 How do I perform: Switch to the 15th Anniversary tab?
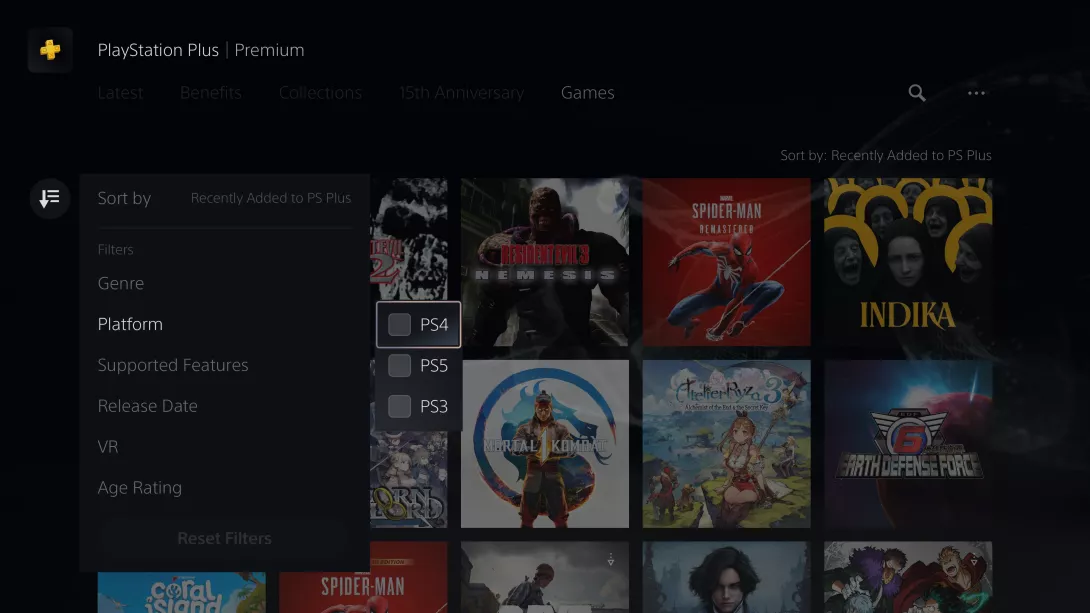[462, 92]
